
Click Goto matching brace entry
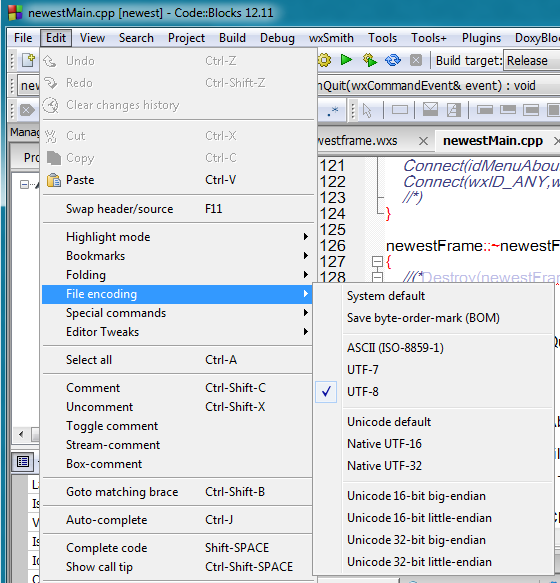coord(177,492)
